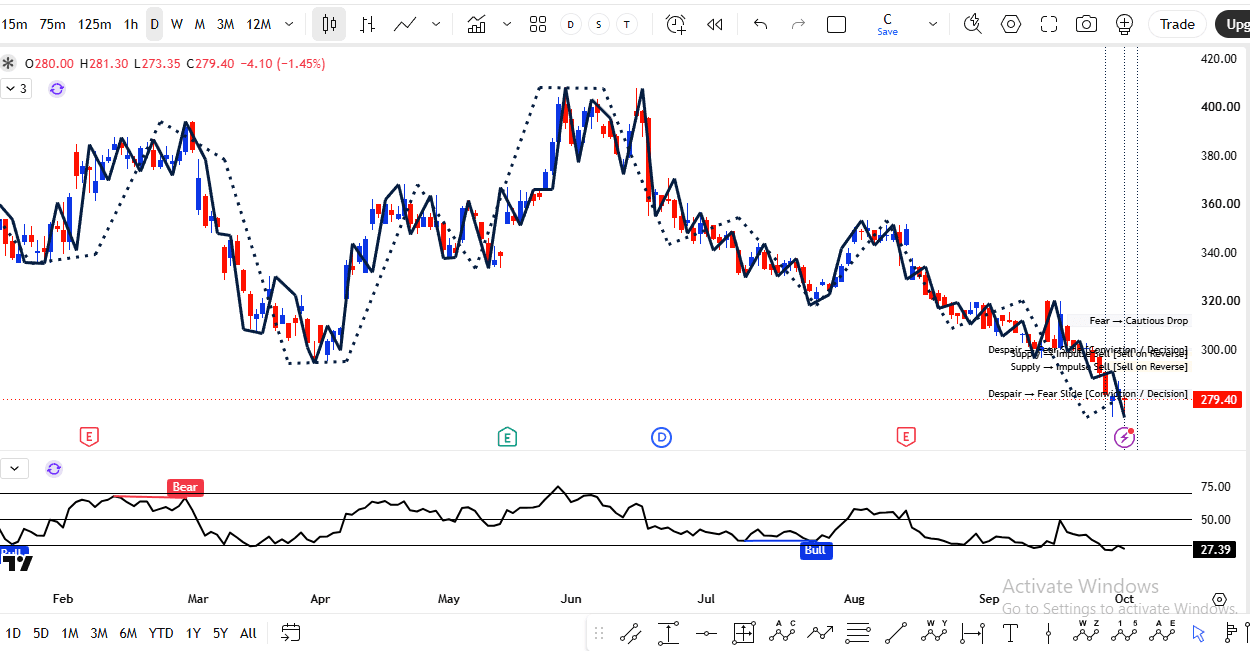The image size is (1250, 651).
Task: Save the chart layout C
Action: tap(887, 24)
